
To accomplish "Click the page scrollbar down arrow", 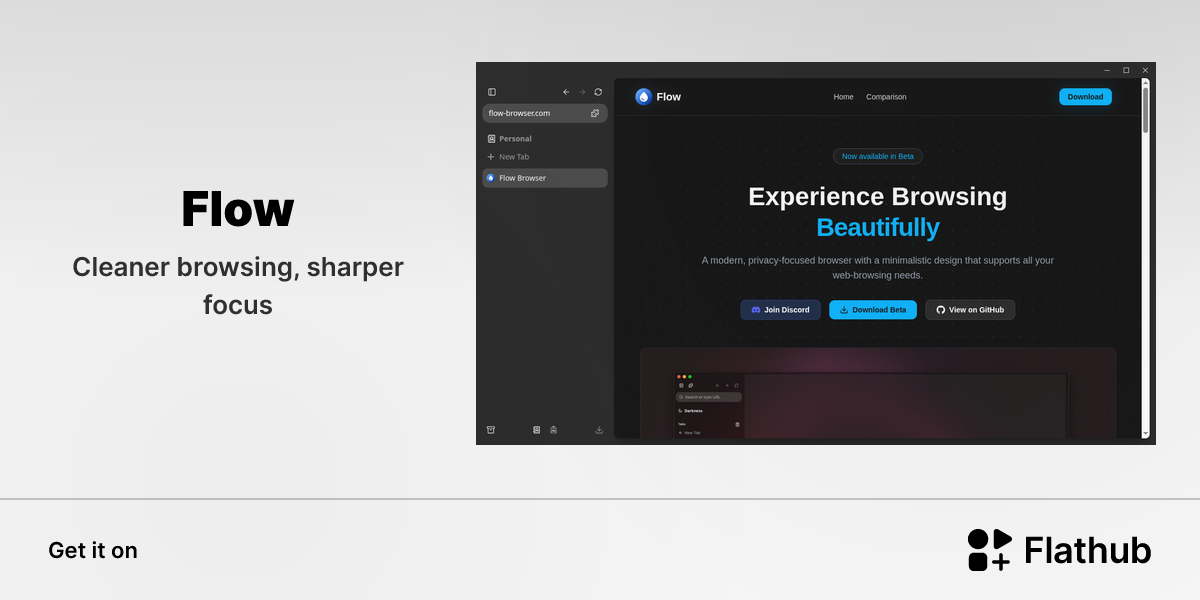I will click(1146, 434).
